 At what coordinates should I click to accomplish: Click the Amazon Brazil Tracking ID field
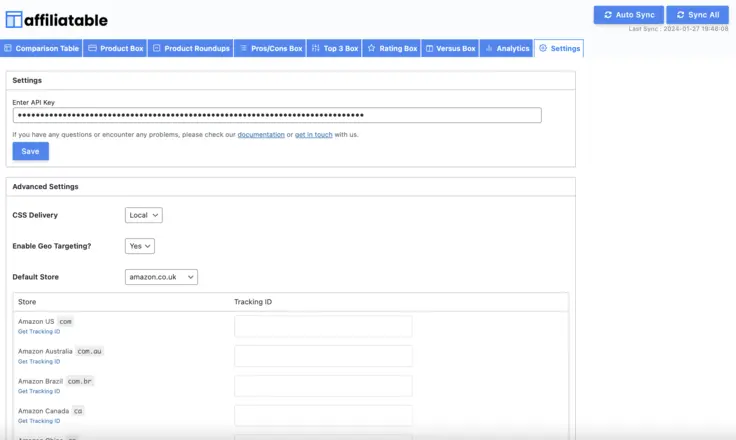(323, 386)
